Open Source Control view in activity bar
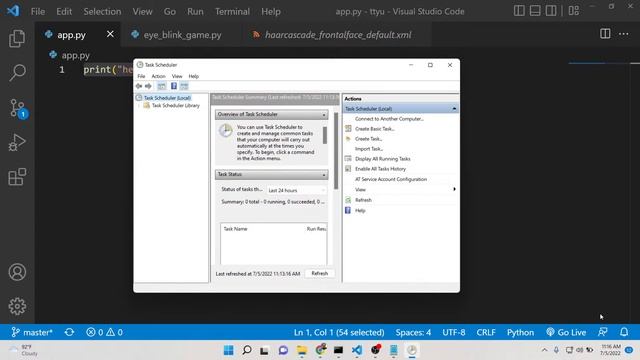This screenshot has height=360, width=640. [18, 109]
